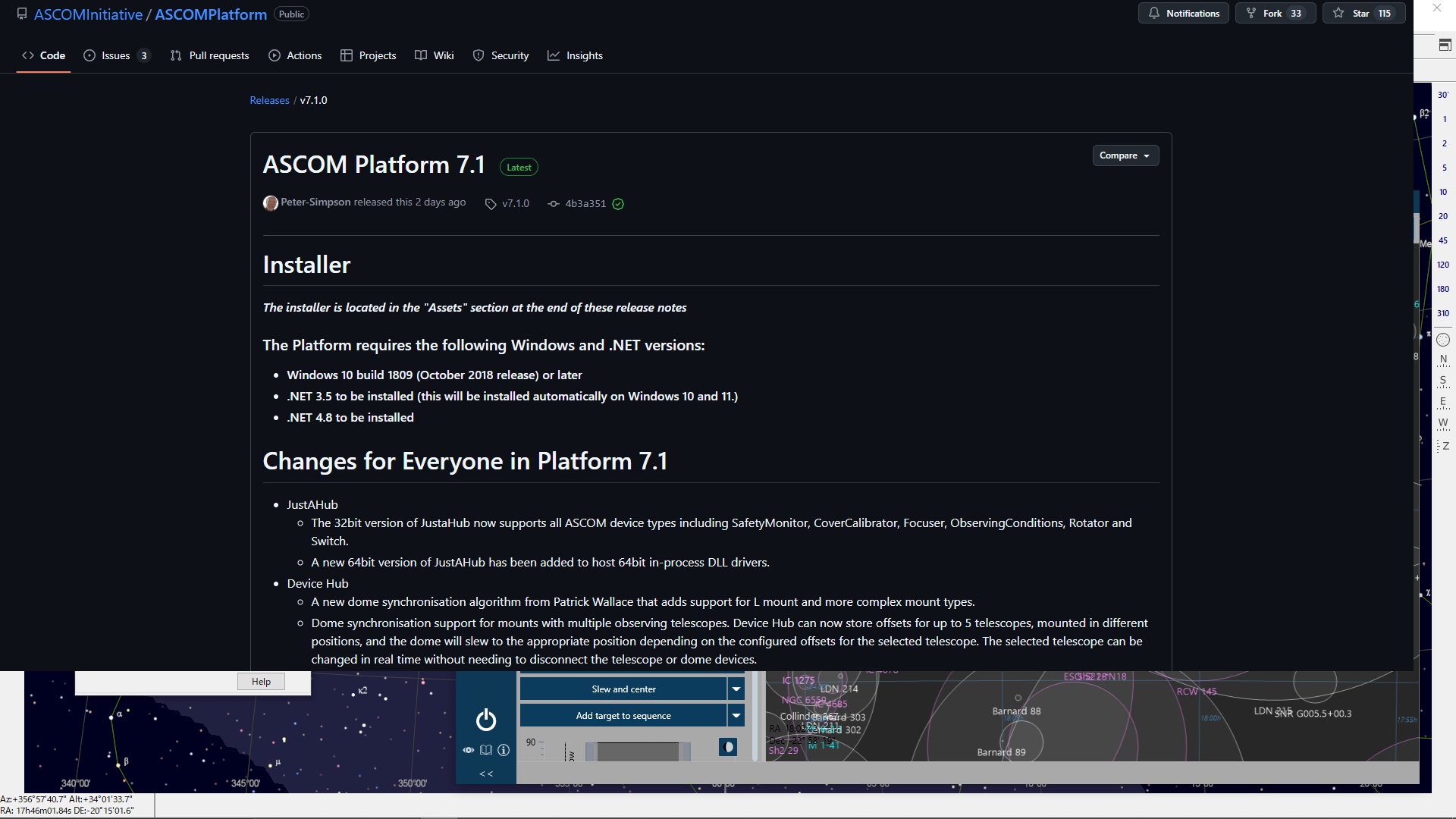The height and width of the screenshot is (819, 1456).
Task: Collapse the panel using the << button
Action: pyautogui.click(x=486, y=773)
